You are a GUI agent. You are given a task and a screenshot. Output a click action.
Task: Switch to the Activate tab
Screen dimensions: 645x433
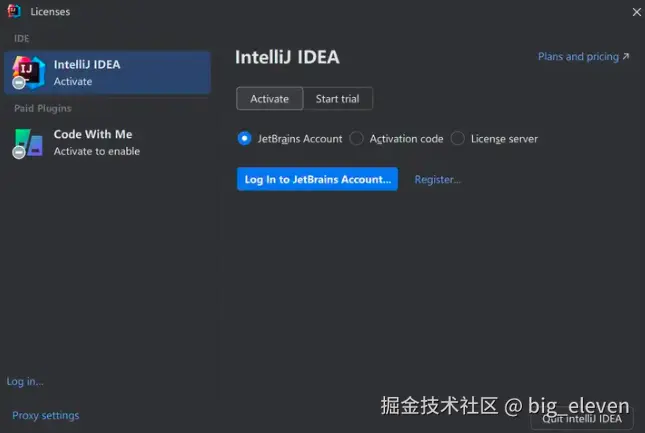click(269, 99)
